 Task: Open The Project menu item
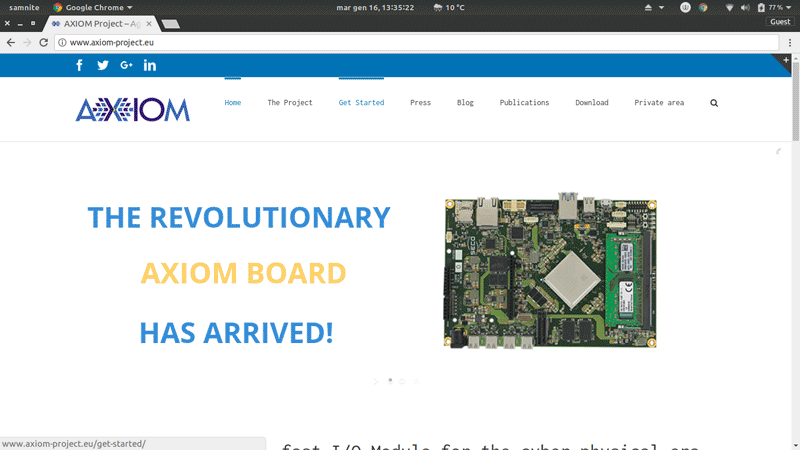click(x=290, y=103)
